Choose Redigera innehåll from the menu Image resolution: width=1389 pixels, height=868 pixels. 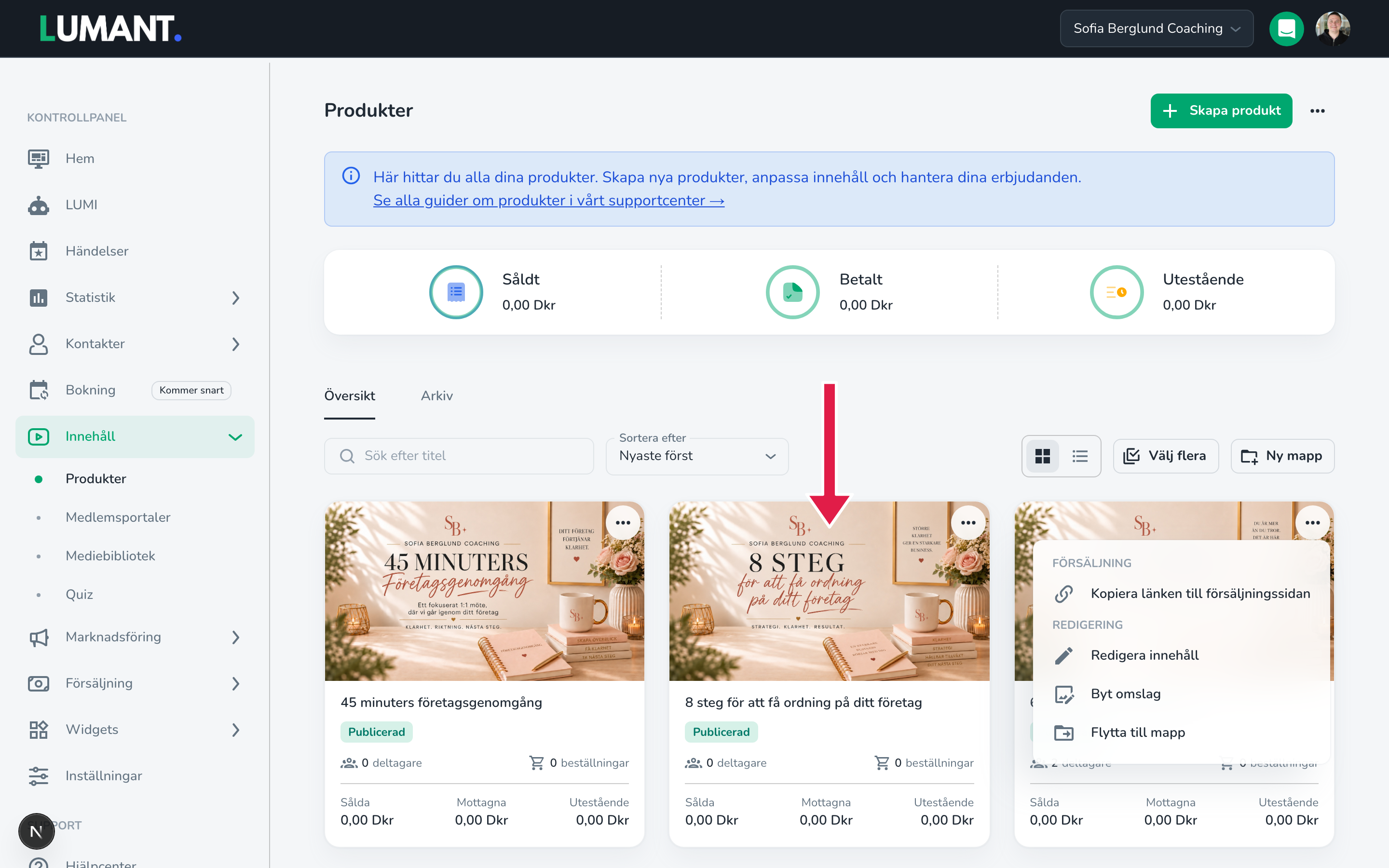[1181, 655]
